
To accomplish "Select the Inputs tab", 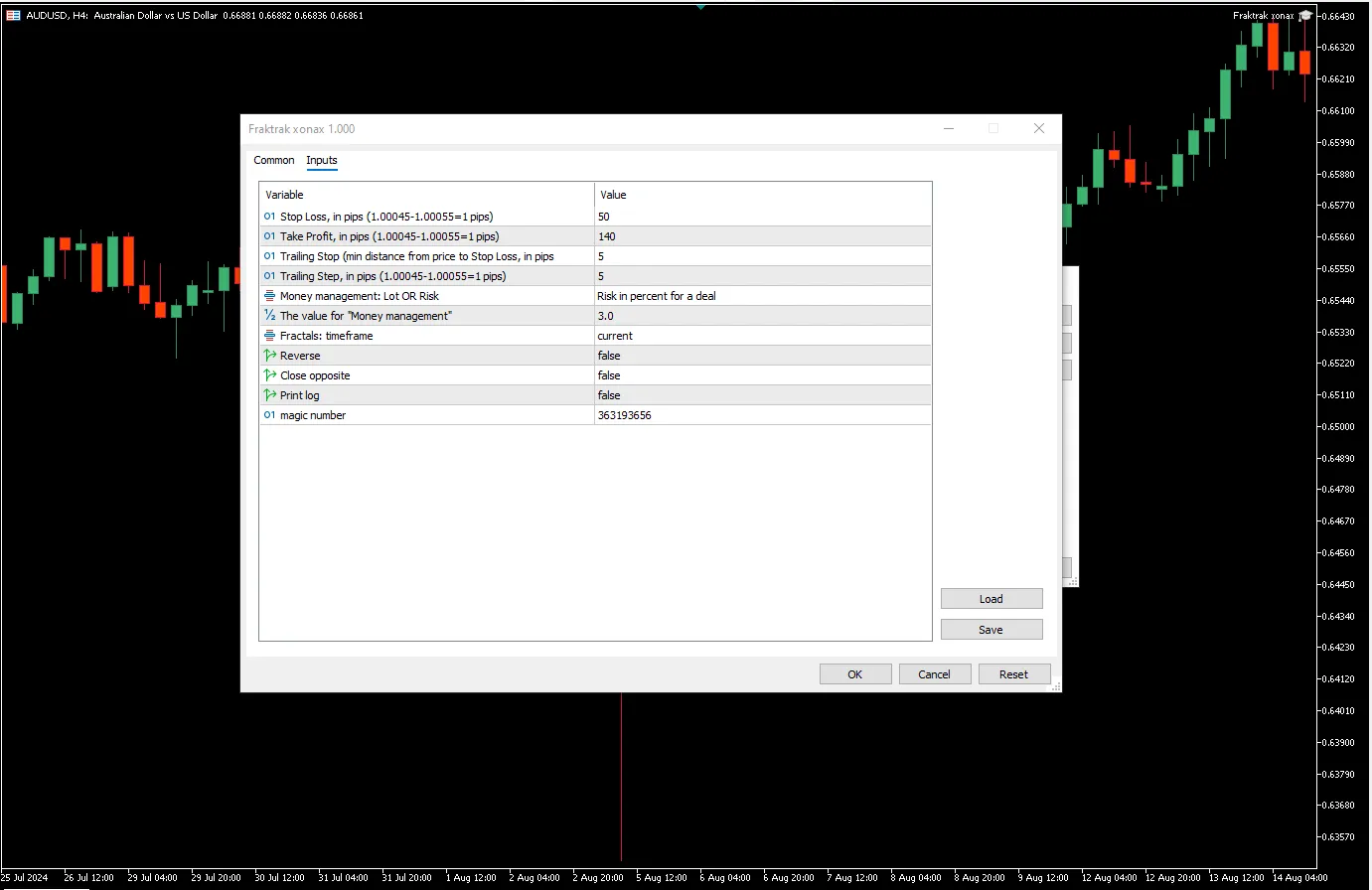I will (322, 160).
